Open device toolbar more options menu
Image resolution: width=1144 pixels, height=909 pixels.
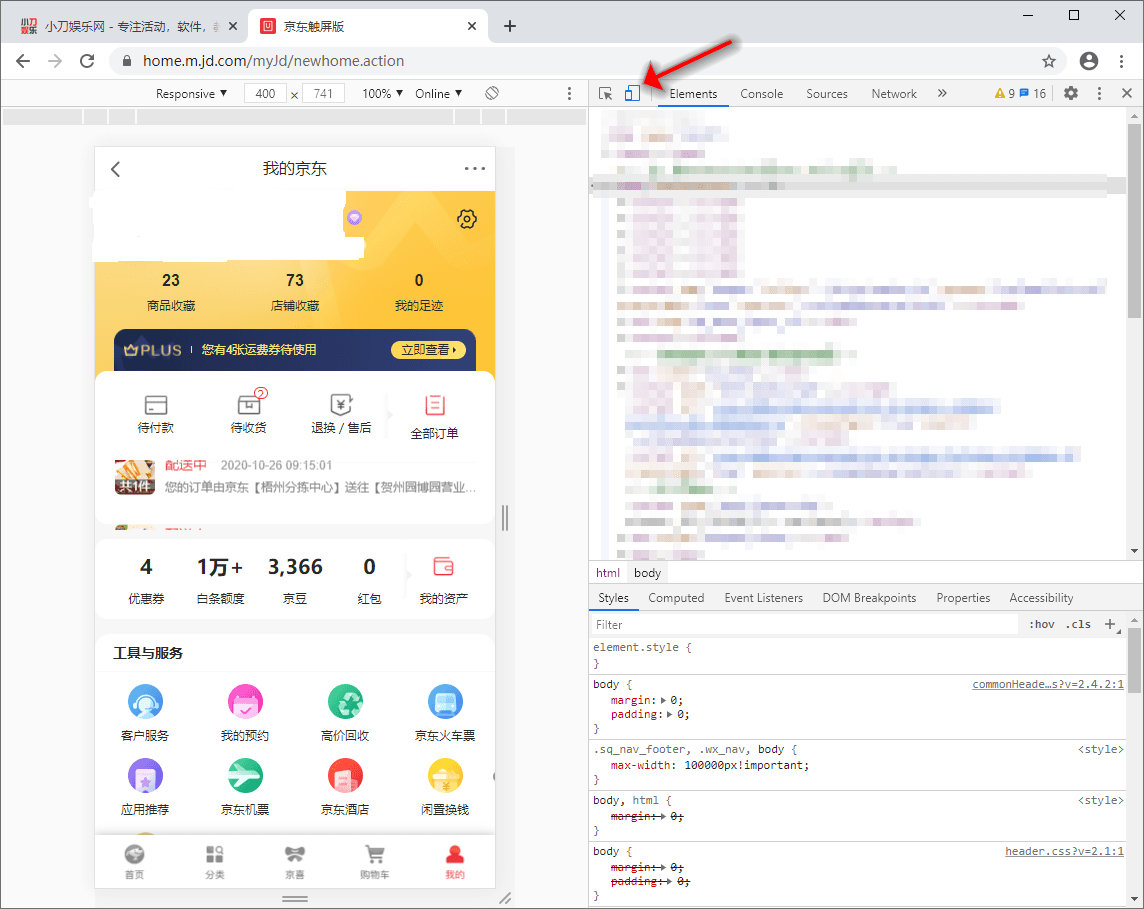pyautogui.click(x=569, y=93)
